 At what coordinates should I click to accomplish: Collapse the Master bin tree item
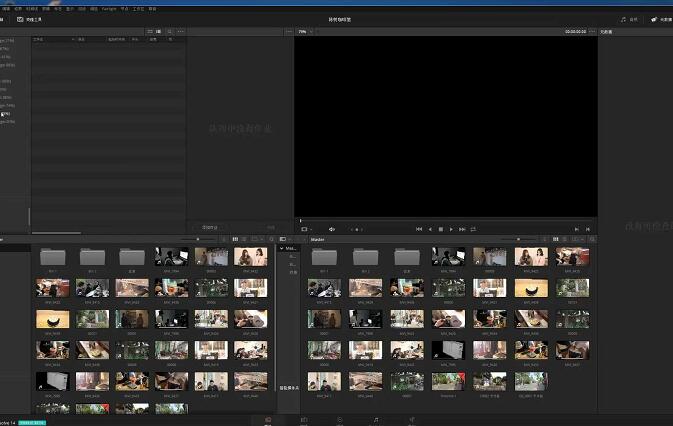(x=282, y=248)
